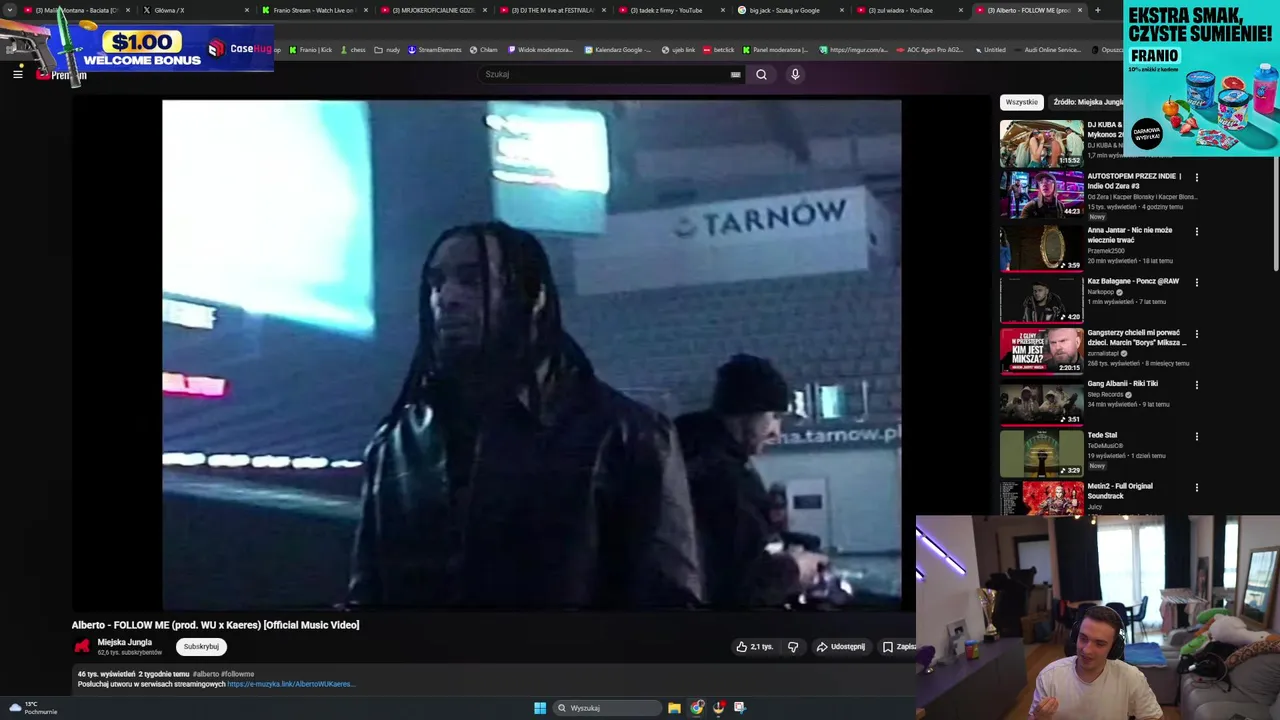Select the 'Źródło: Miejska Jungla' chip
This screenshot has height=720, width=1280.
click(x=1088, y=102)
